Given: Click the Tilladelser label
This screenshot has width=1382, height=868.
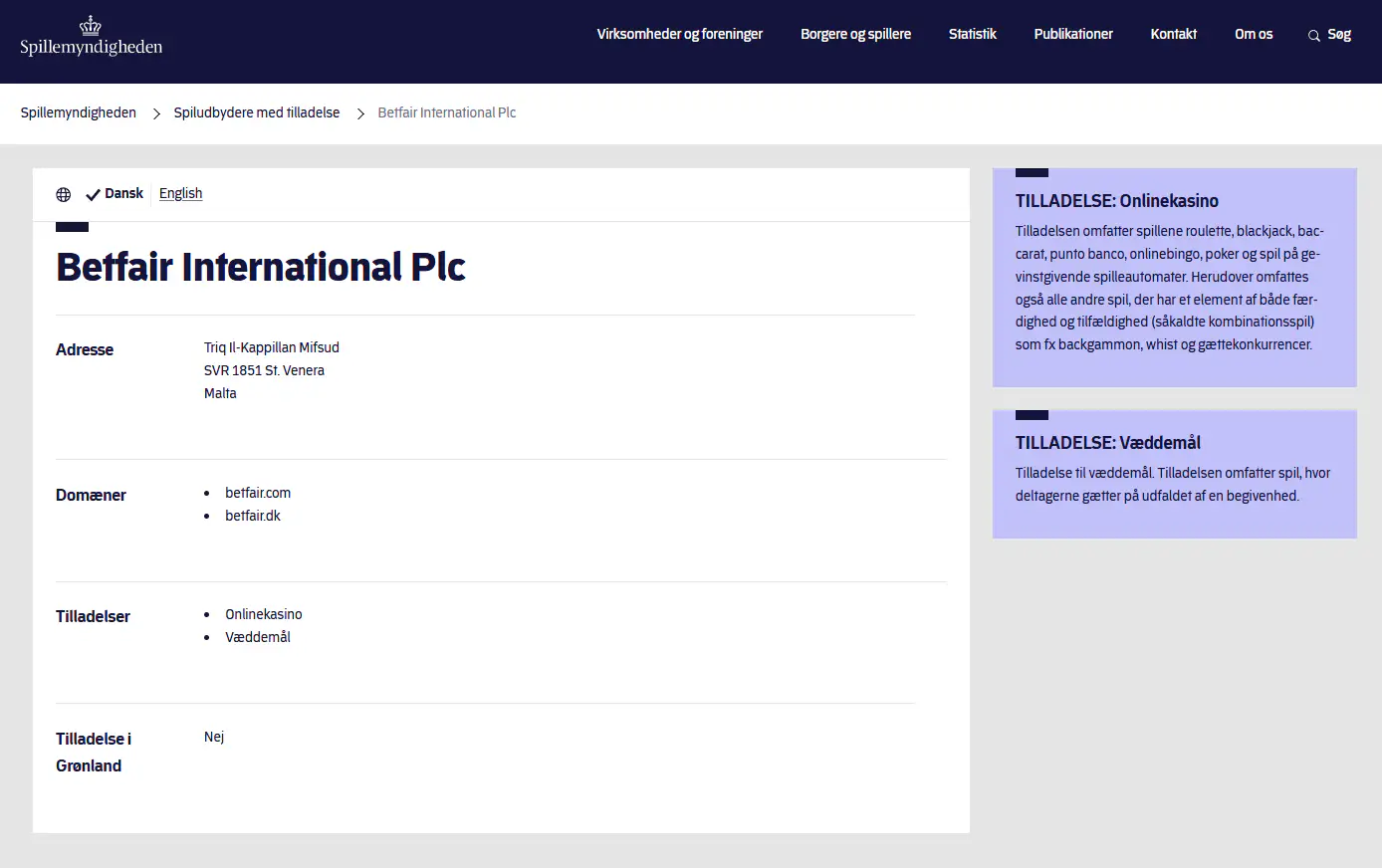Looking at the screenshot, I should pos(93,616).
